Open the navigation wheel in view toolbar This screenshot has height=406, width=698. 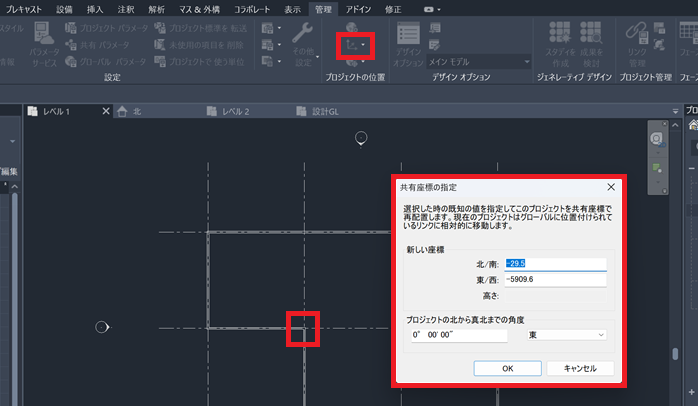pos(657,139)
